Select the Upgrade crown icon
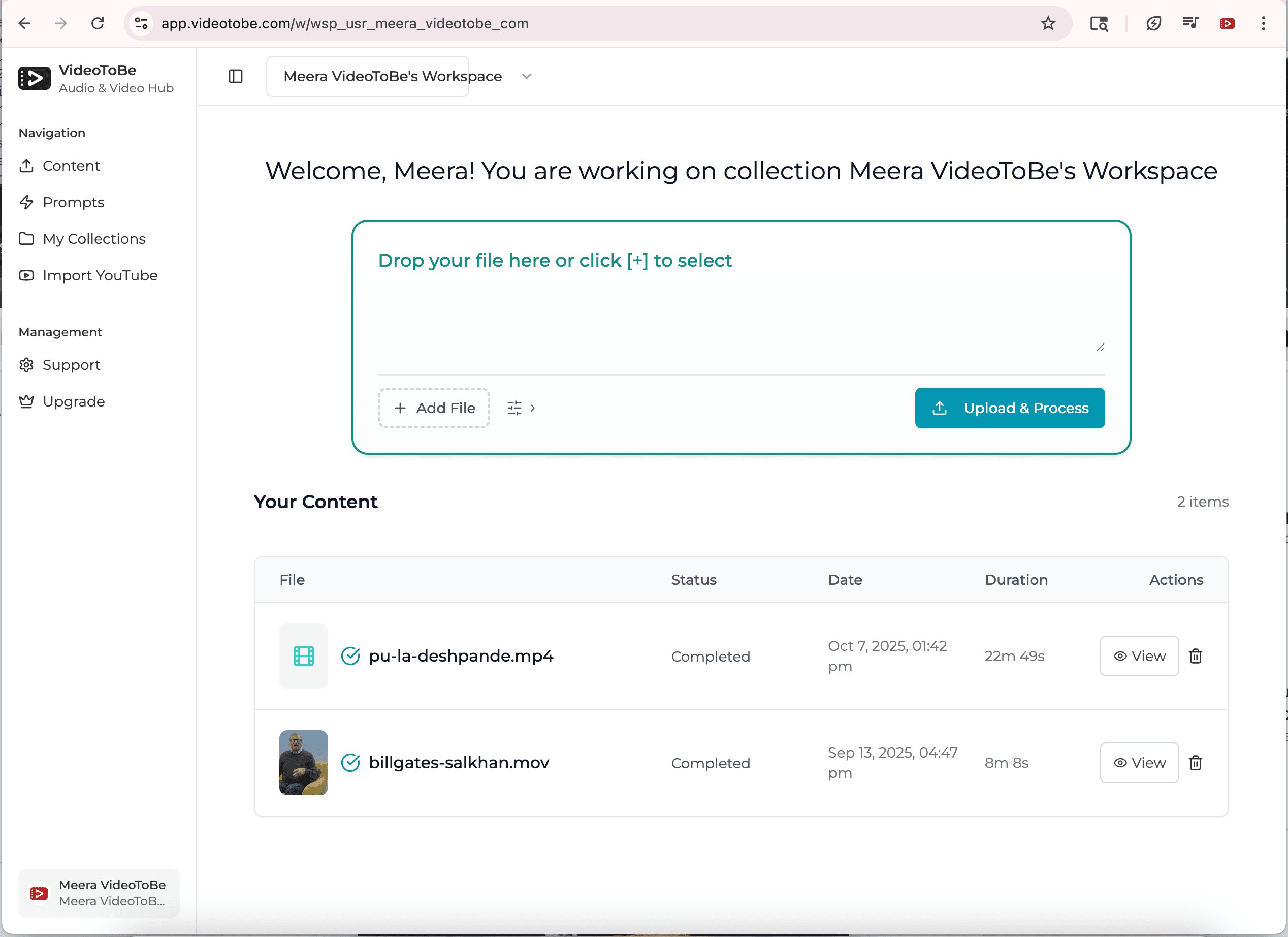 pos(27,400)
